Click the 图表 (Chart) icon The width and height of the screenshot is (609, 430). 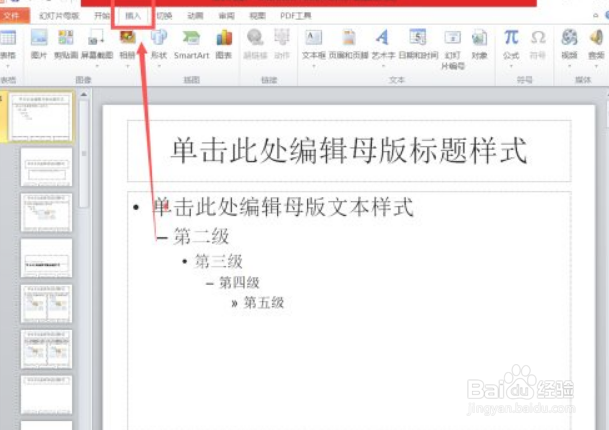pos(224,38)
